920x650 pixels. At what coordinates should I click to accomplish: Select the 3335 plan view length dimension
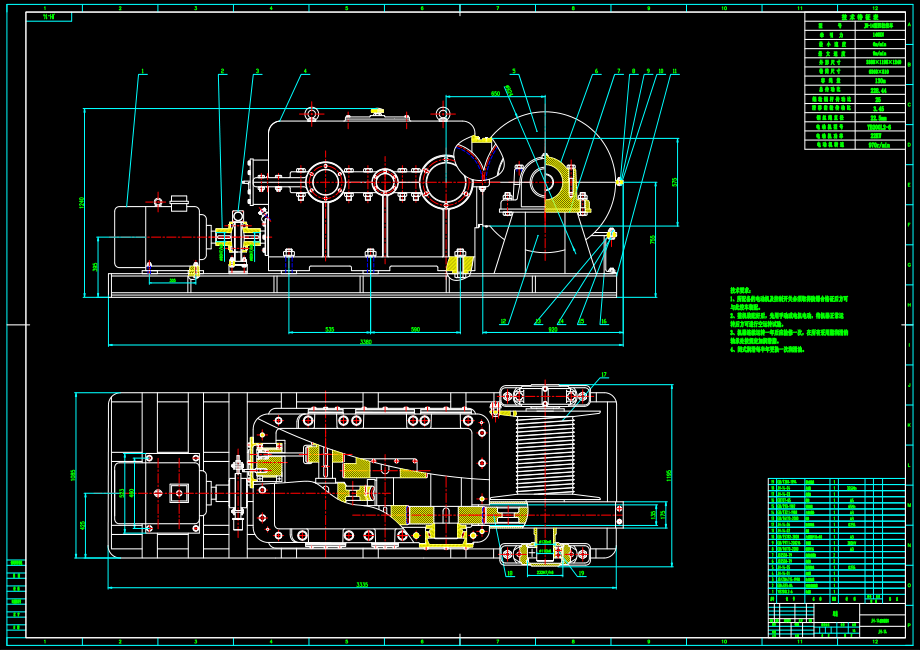coord(363,584)
